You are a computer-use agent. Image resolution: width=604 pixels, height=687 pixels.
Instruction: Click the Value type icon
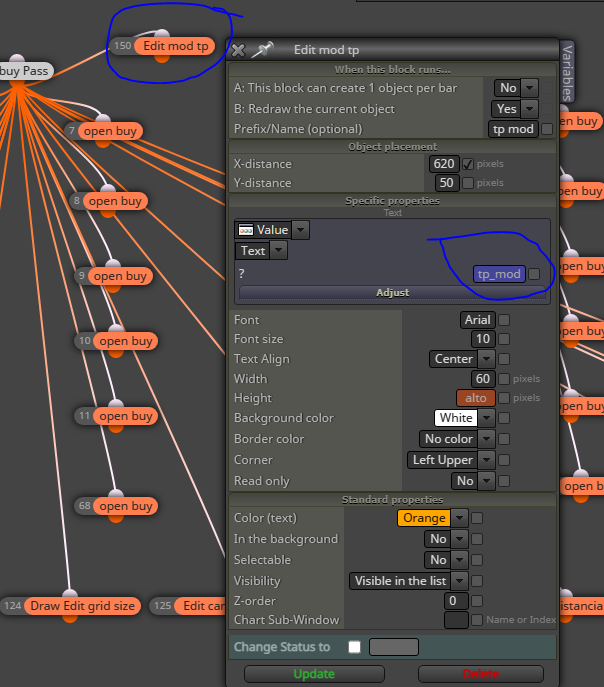click(x=245, y=230)
